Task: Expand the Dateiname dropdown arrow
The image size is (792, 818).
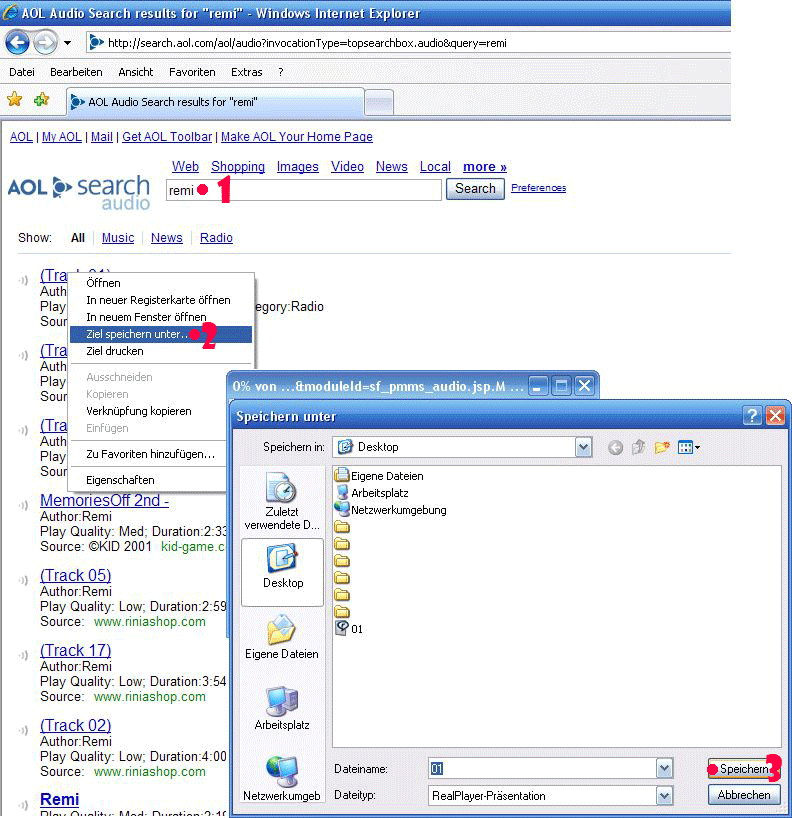Action: coord(664,768)
